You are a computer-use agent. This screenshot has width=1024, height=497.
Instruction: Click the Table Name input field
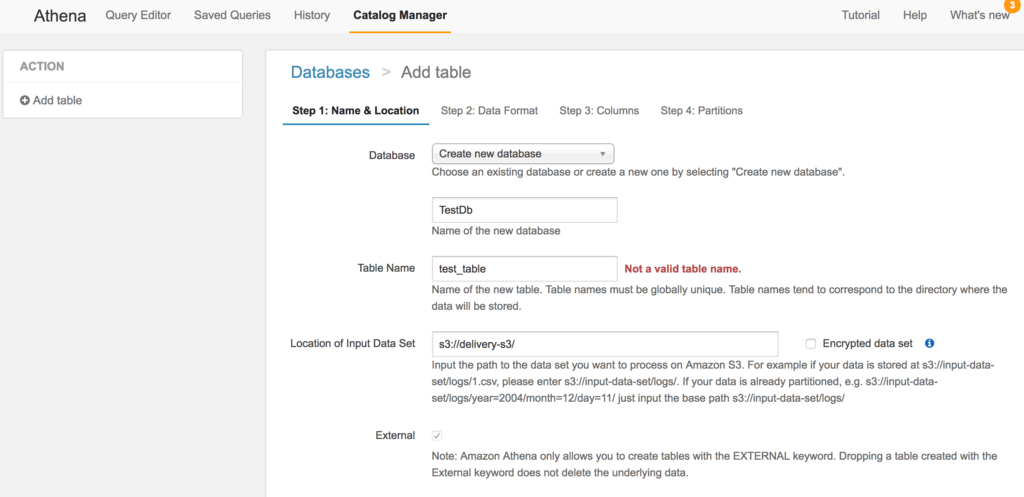point(524,268)
